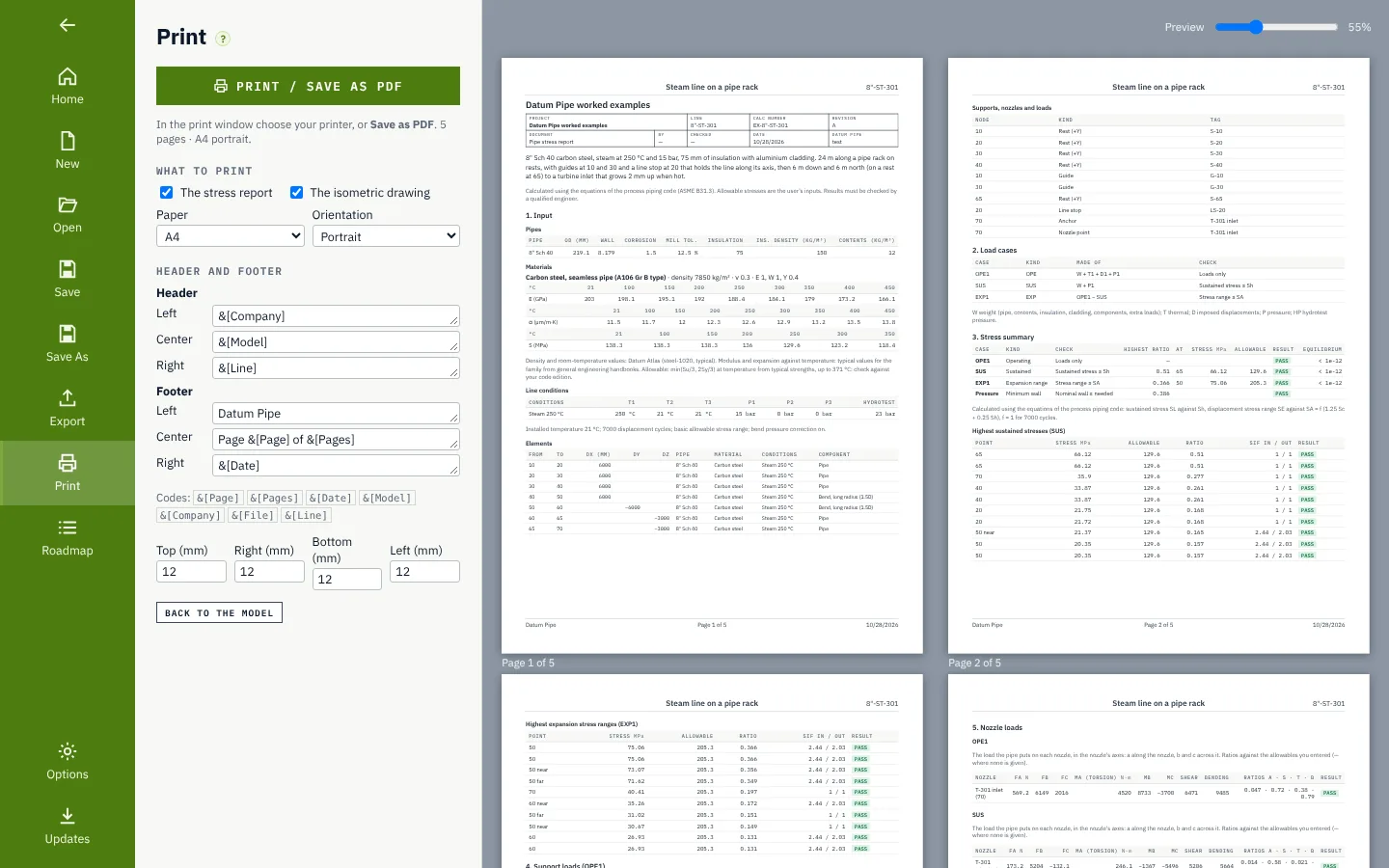
Task: Open the Export section
Action: point(68,409)
